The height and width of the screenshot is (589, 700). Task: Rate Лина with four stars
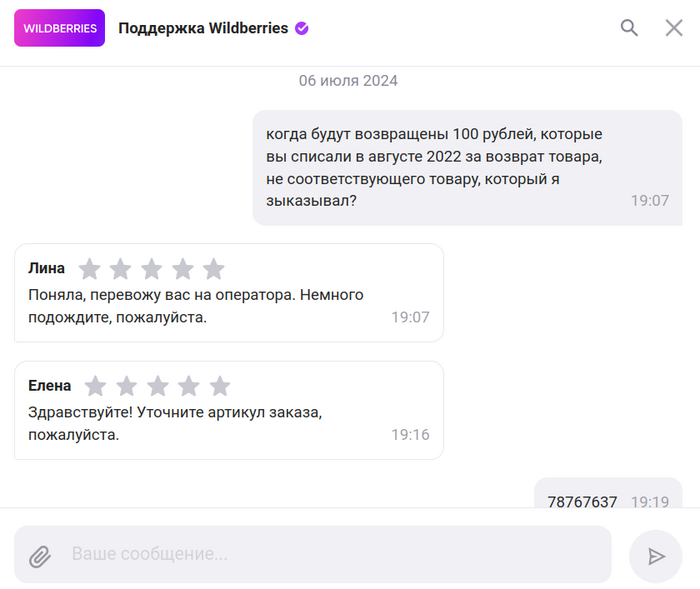[x=183, y=269]
